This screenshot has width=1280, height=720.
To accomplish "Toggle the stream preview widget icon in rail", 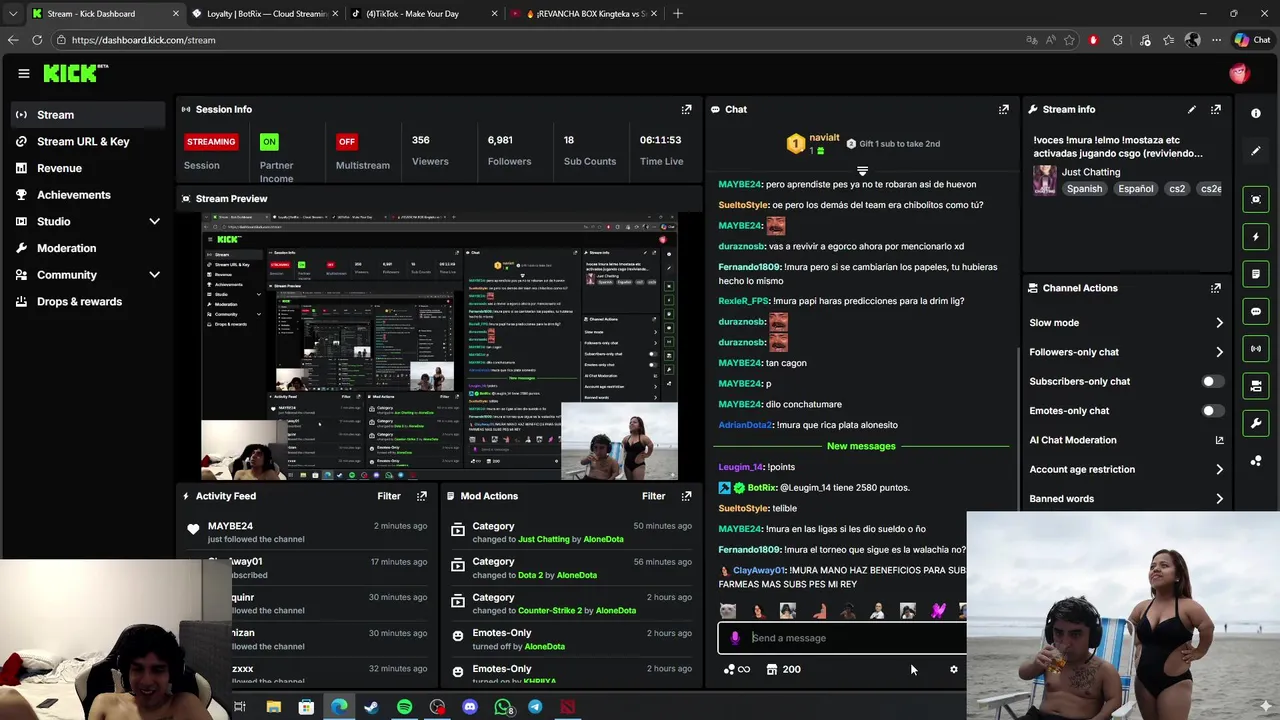I will (1256, 199).
